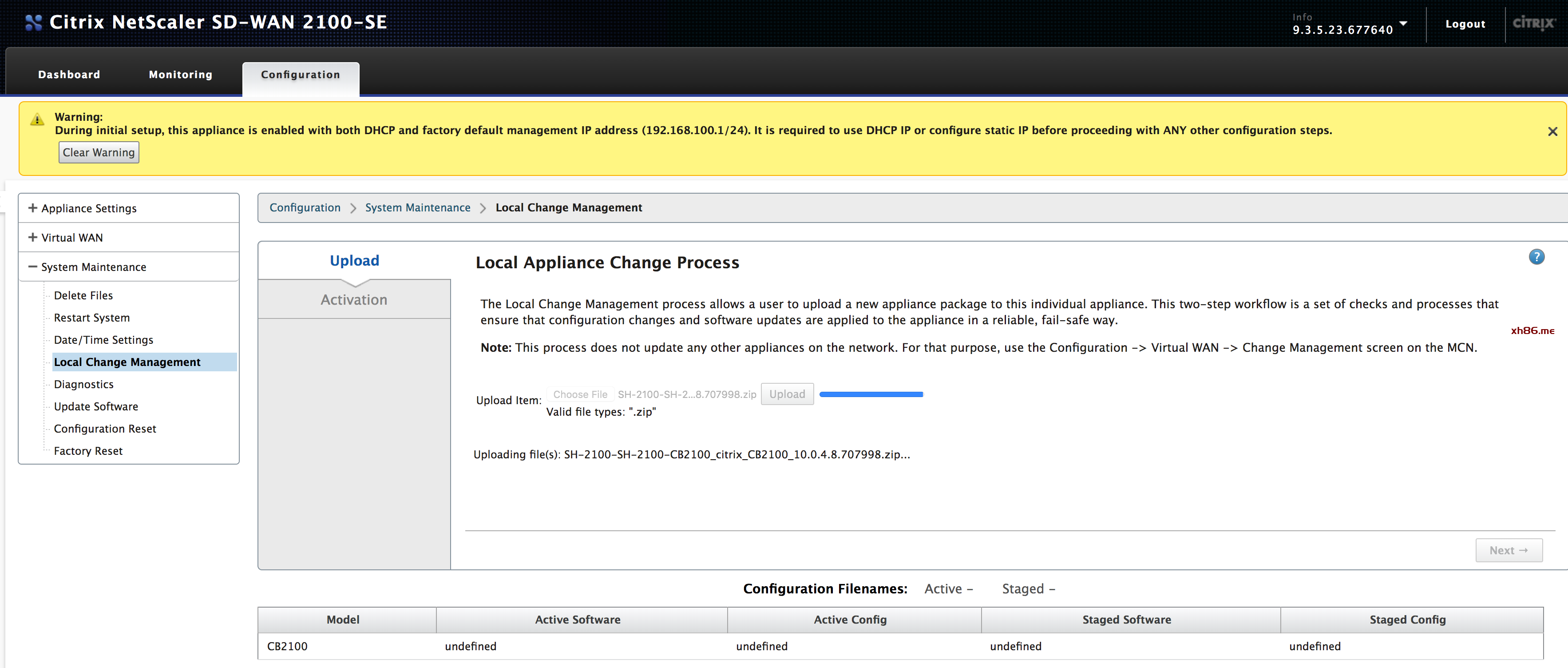The height and width of the screenshot is (668, 1568).
Task: Click the System Maintenance breadcrumb link
Action: (x=418, y=208)
